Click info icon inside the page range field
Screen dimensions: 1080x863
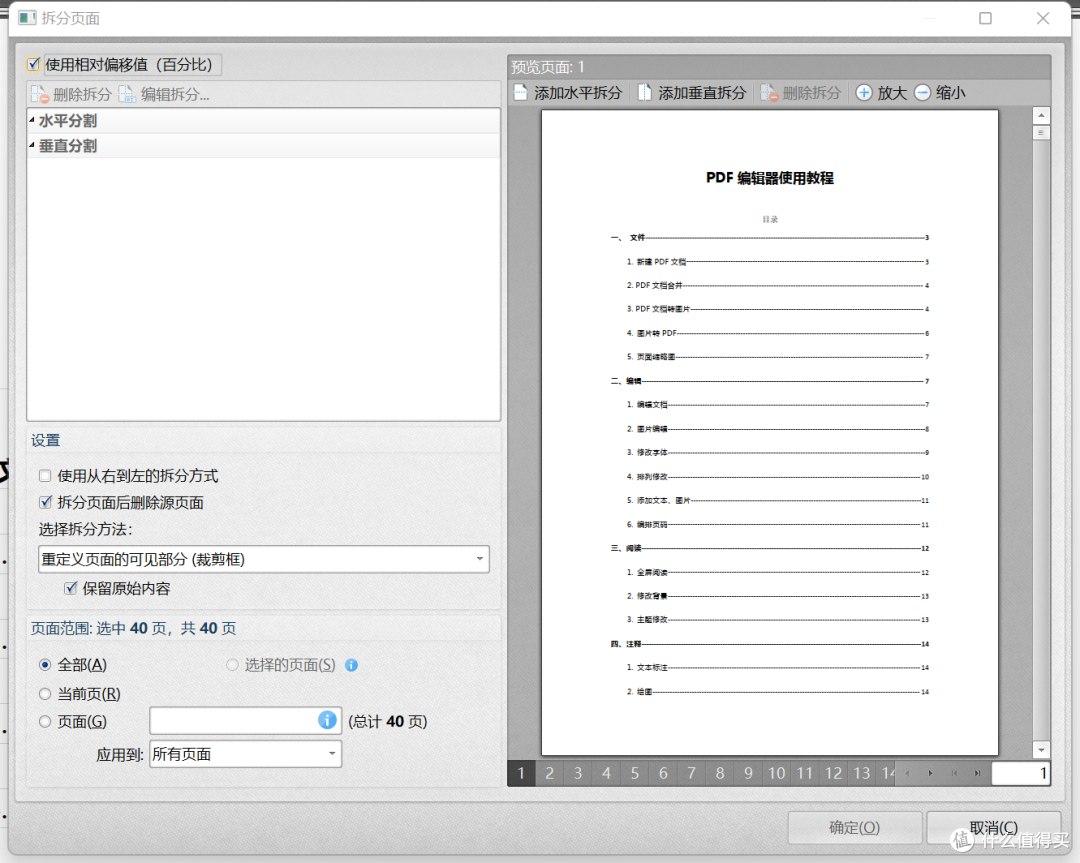tap(327, 720)
